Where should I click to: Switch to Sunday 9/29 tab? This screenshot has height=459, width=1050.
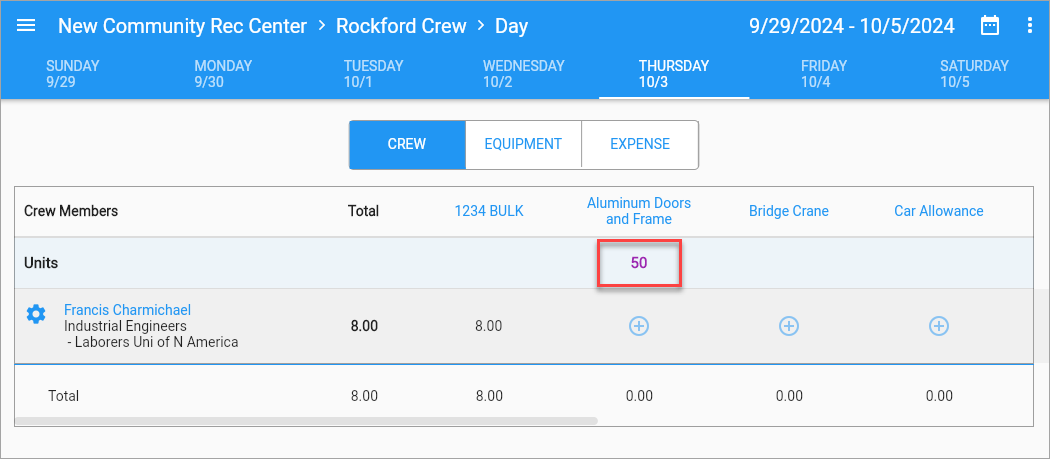(72, 74)
